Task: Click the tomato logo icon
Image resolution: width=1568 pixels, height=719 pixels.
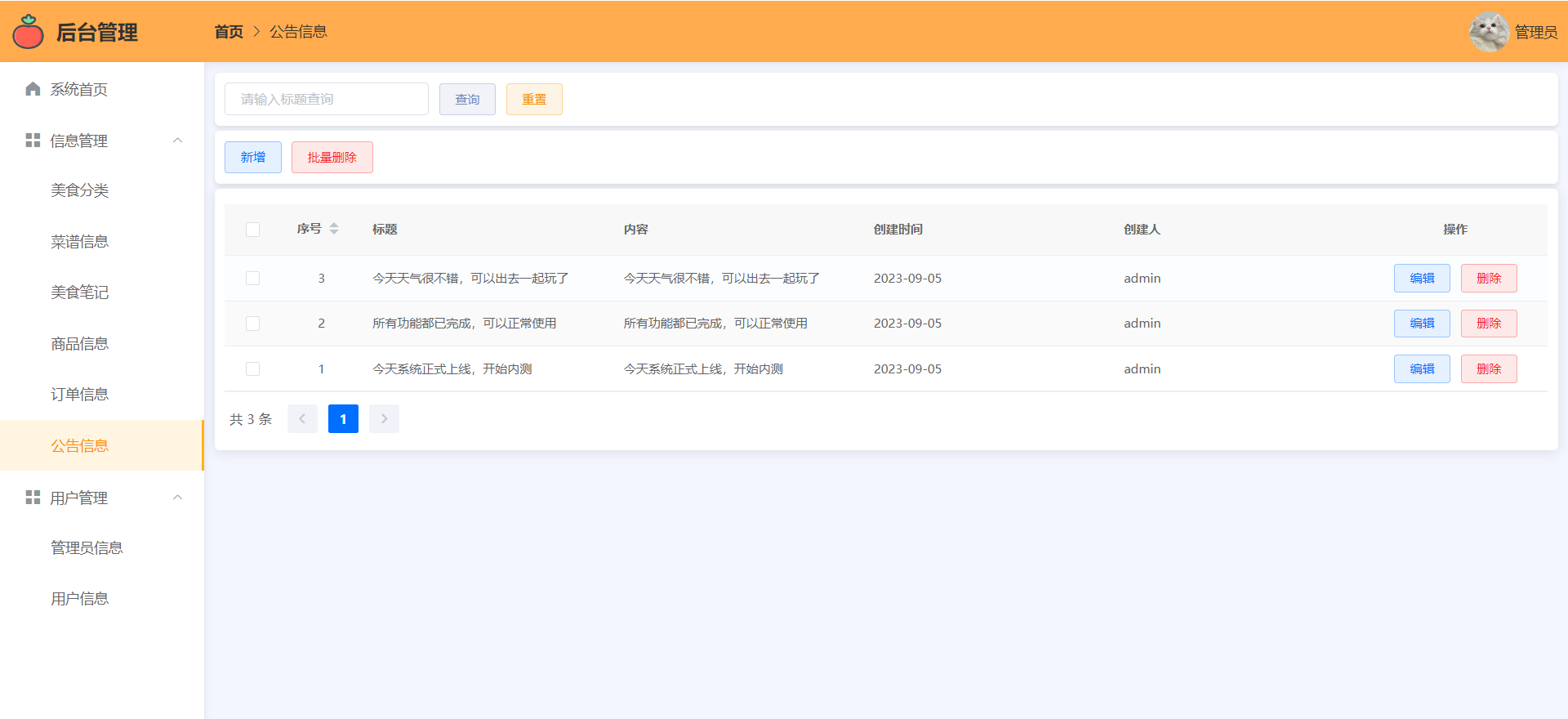Action: 29,32
